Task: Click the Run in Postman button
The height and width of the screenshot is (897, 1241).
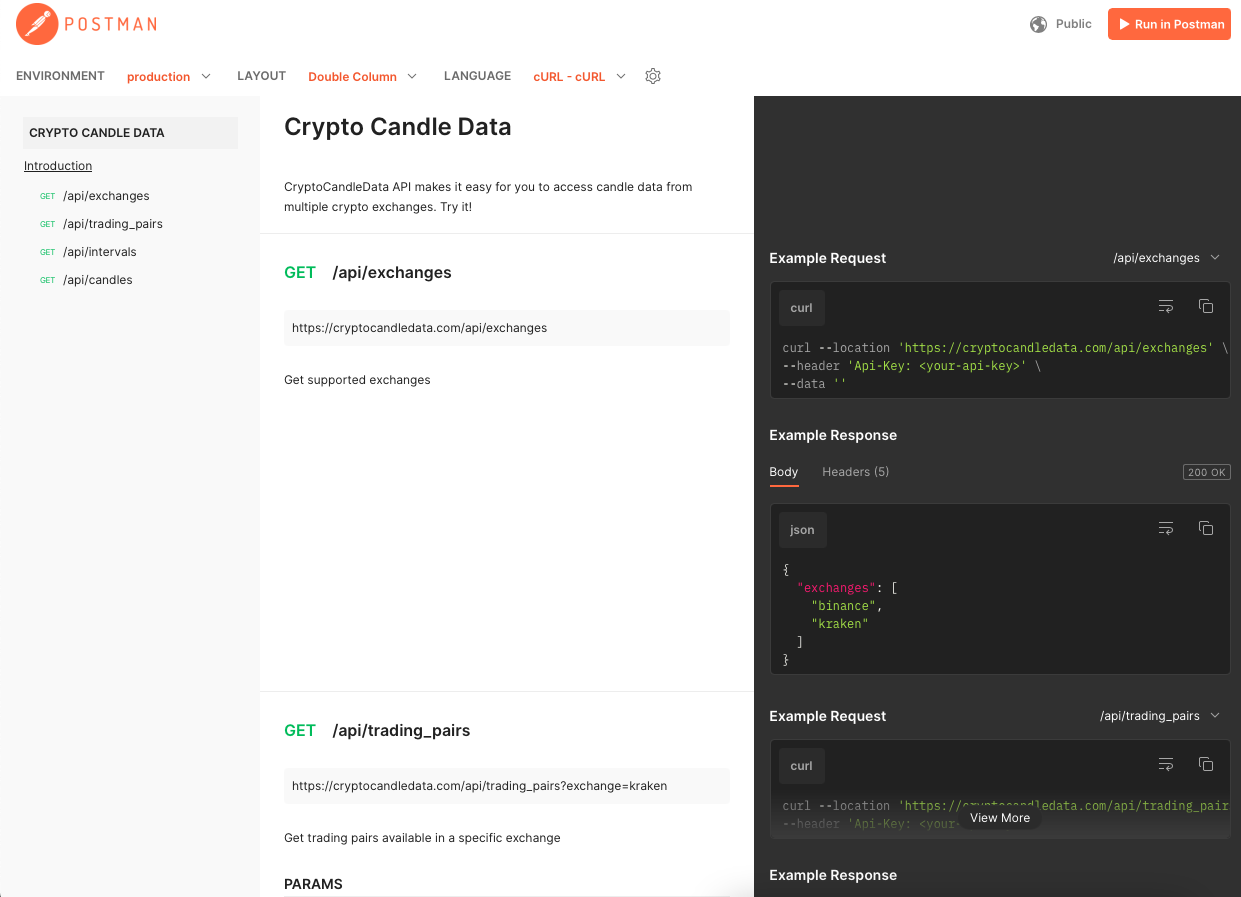Action: [x=1169, y=24]
